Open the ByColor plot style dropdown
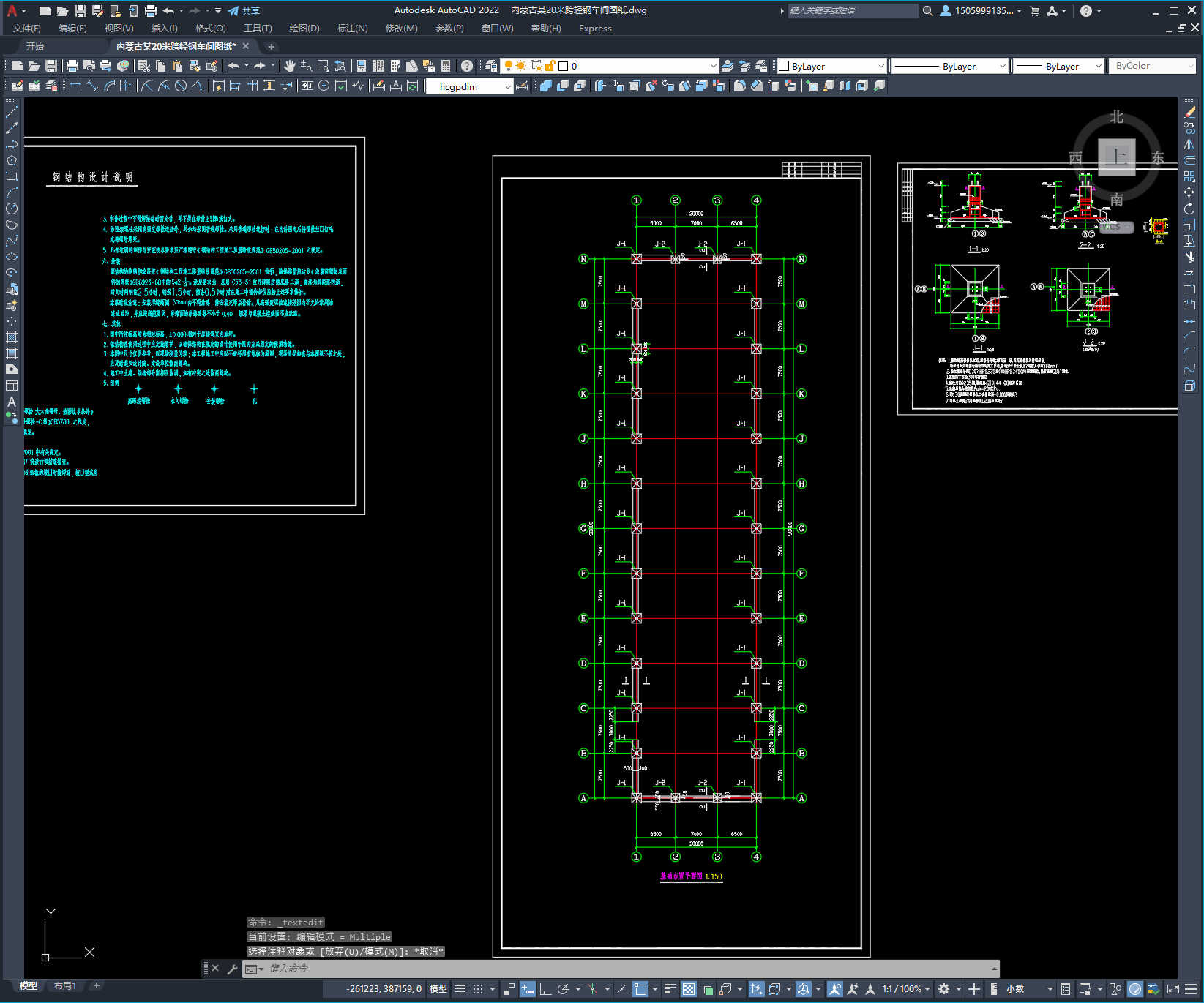The height and width of the screenshot is (1003, 1204). [x=1152, y=66]
